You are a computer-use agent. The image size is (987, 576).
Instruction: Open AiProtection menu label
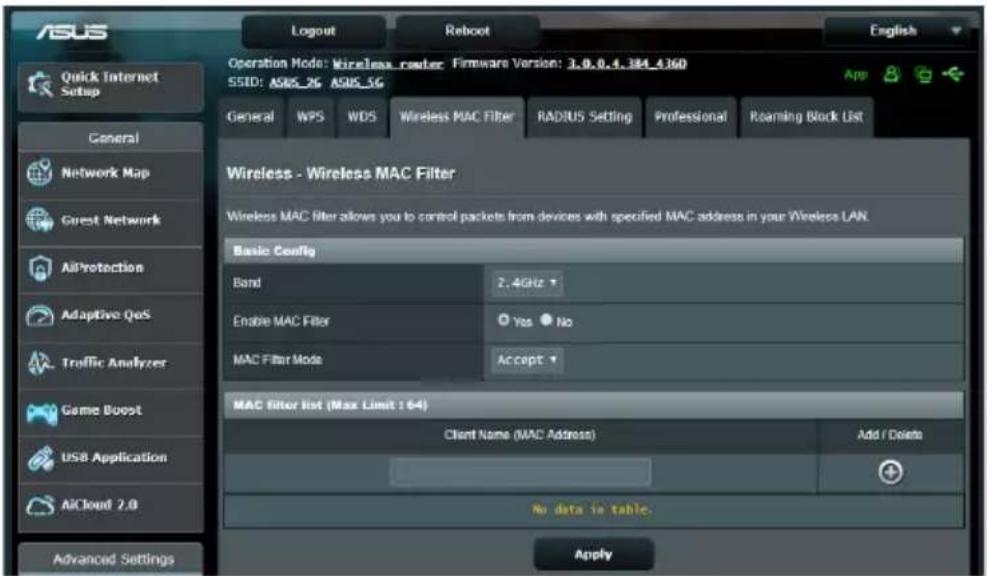click(x=103, y=268)
